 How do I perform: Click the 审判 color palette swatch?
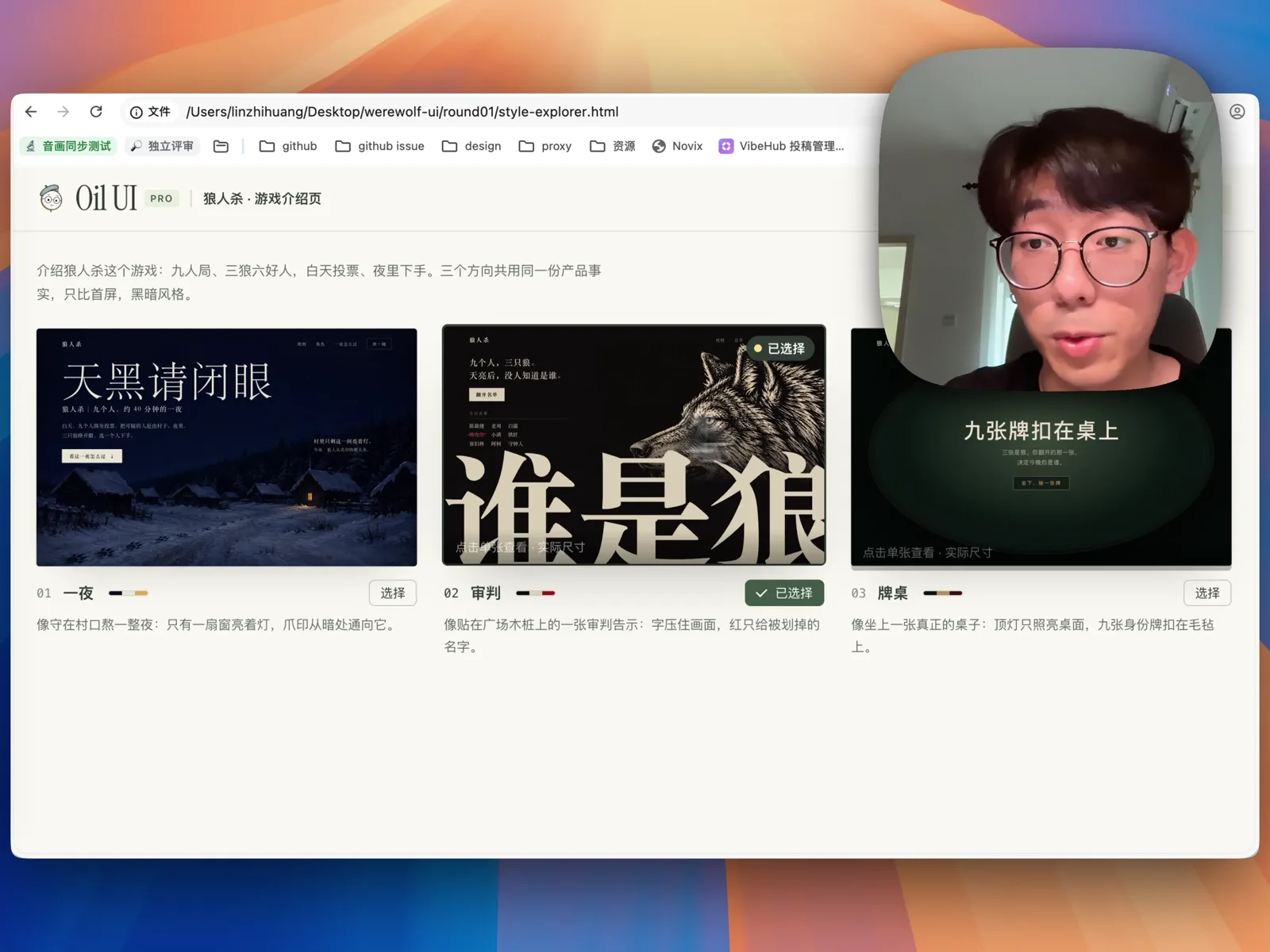536,593
